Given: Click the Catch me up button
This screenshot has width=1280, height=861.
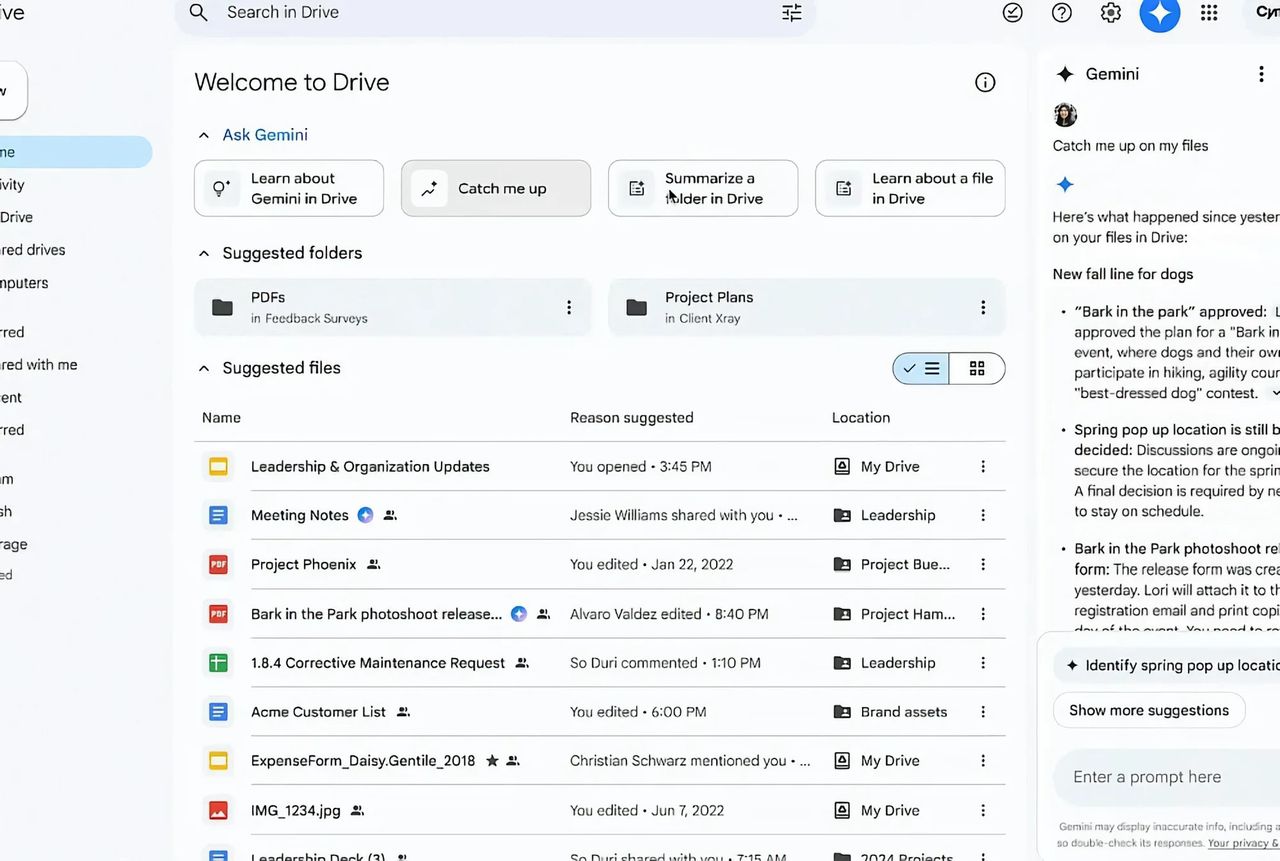Looking at the screenshot, I should (x=495, y=188).
